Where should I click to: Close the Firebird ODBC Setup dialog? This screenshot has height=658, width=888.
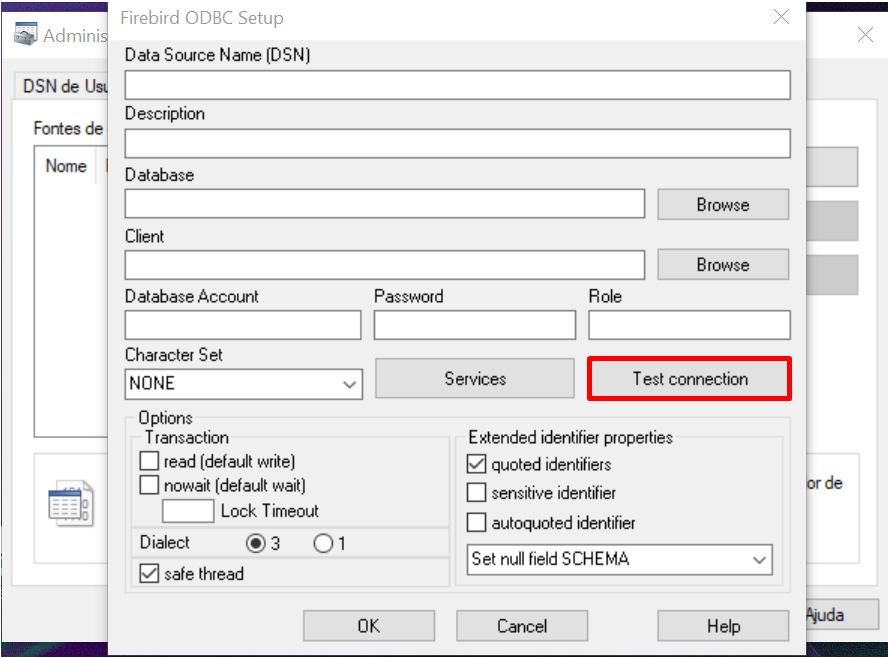click(x=782, y=17)
